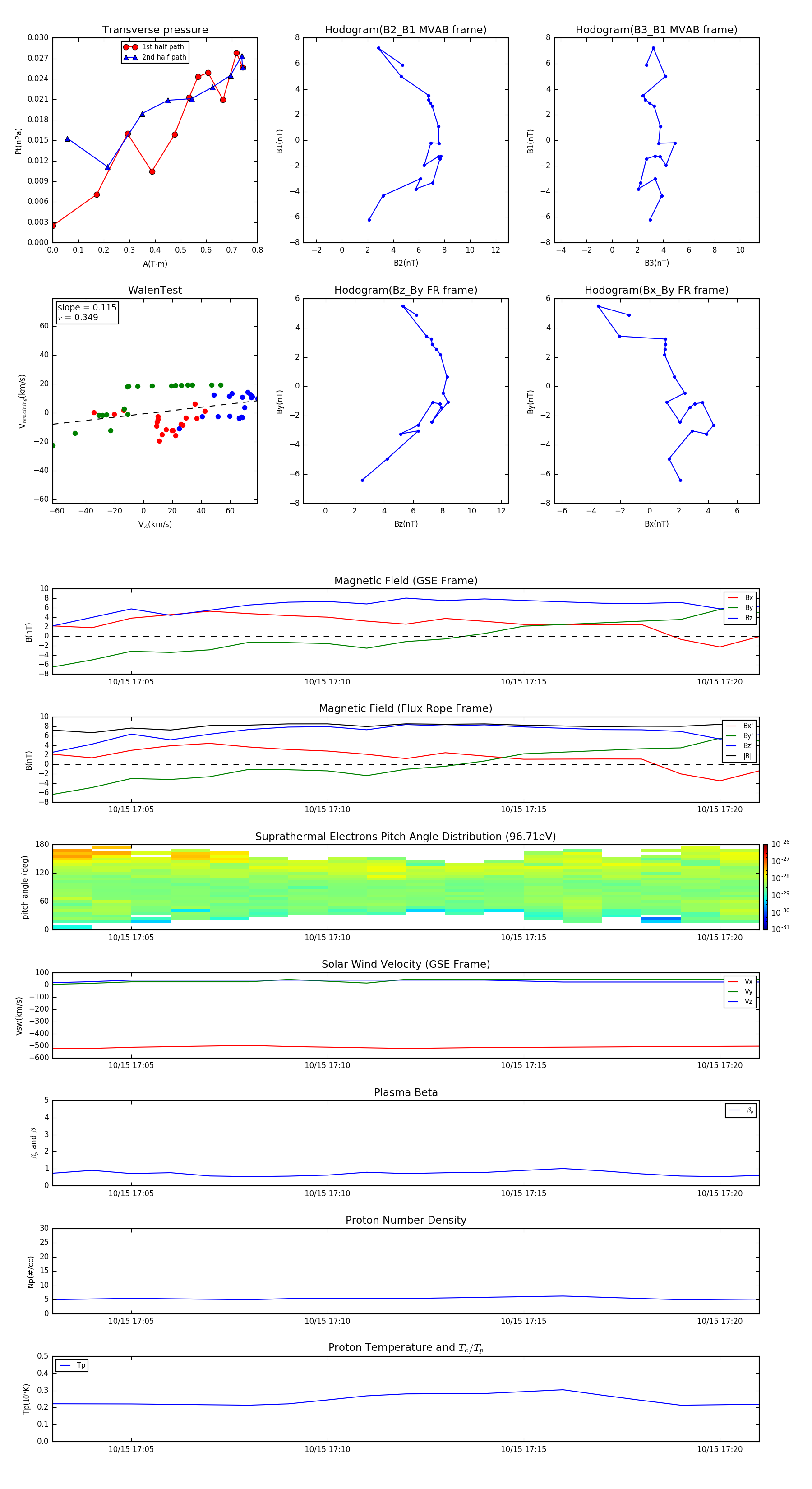Click the Proton Temperature plot title

click(x=406, y=1348)
